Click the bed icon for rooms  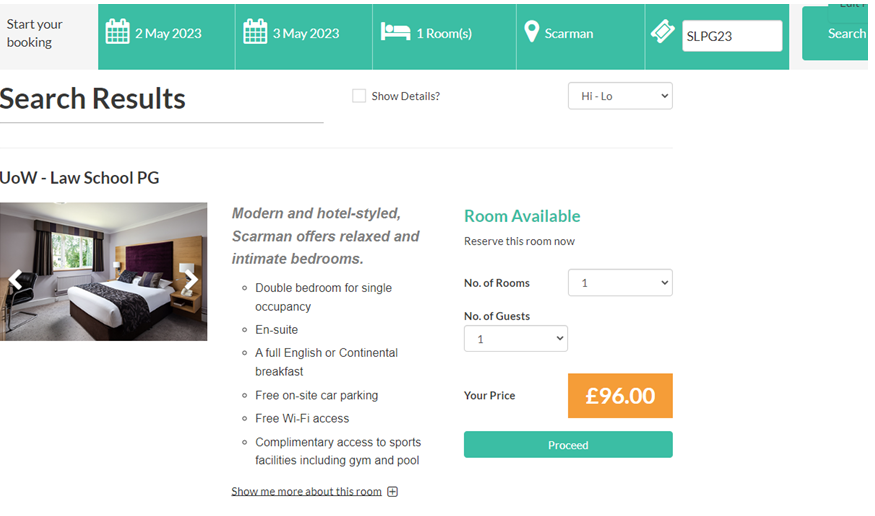coord(395,32)
